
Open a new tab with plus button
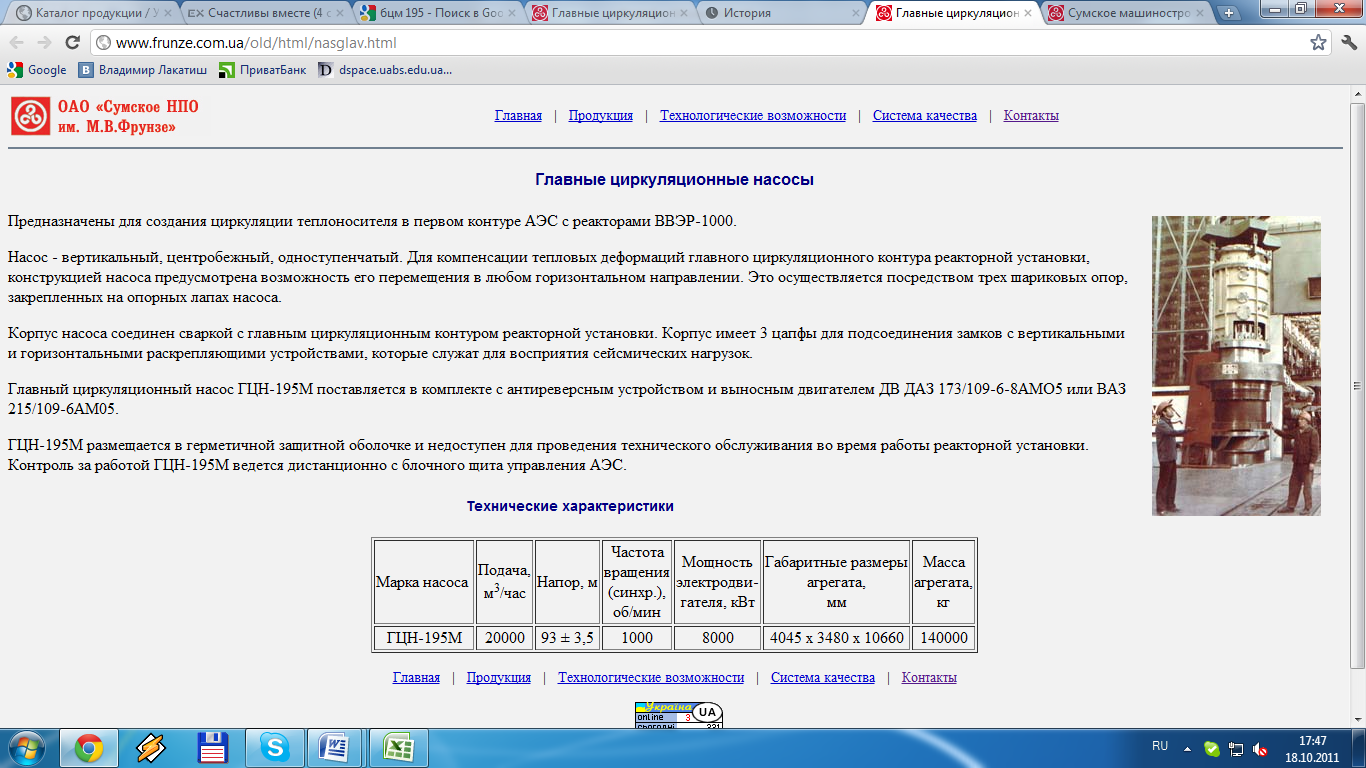pyautogui.click(x=1229, y=13)
